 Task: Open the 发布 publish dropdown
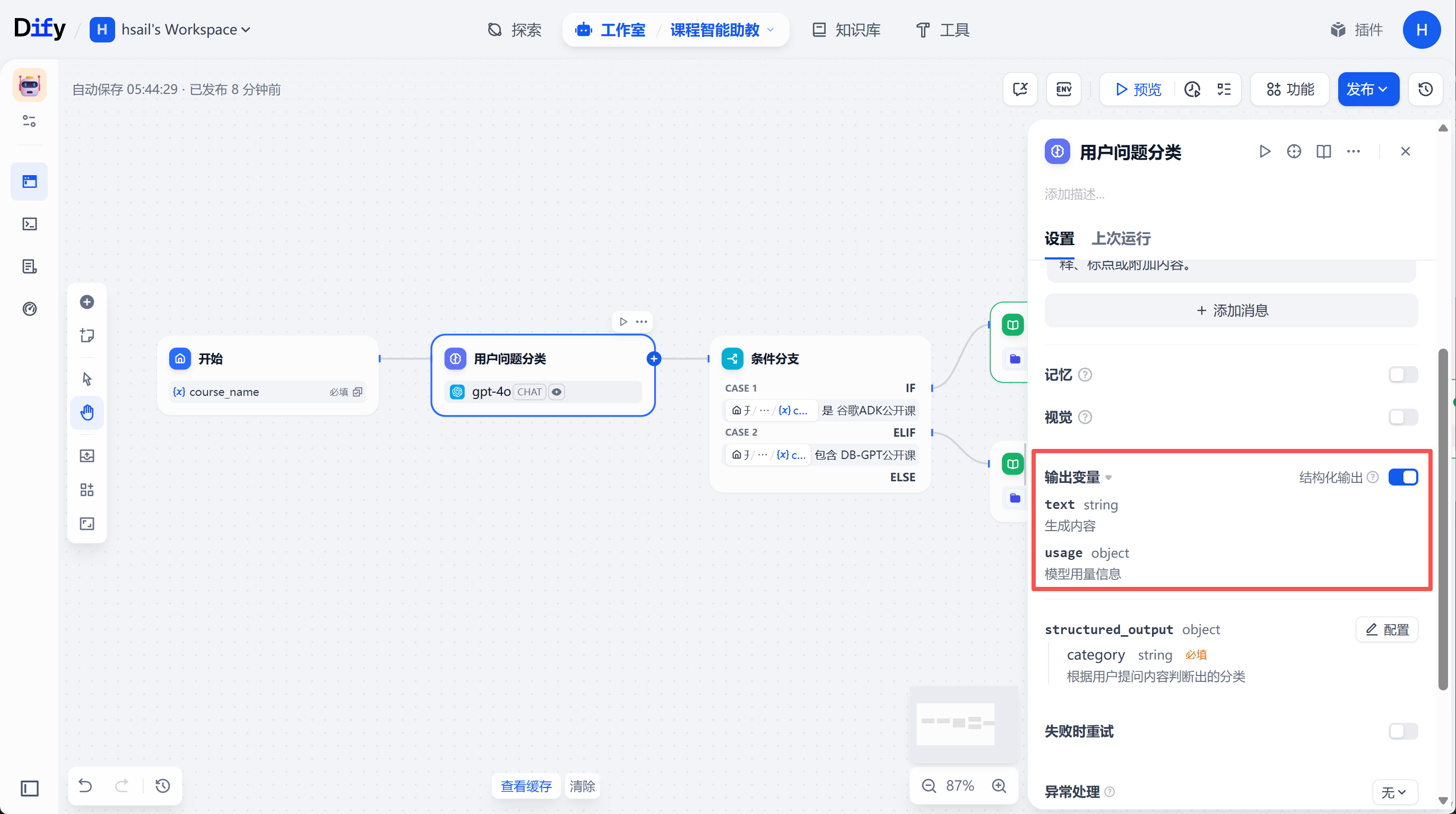(x=1368, y=89)
